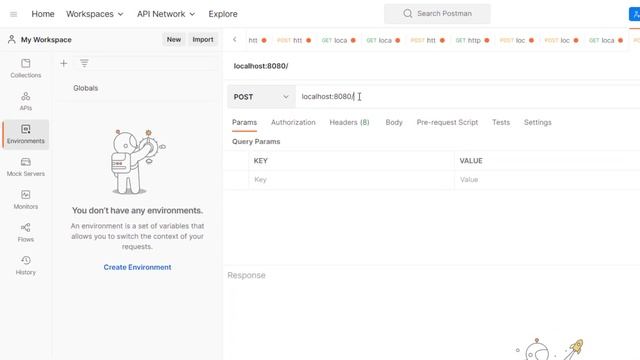Click the plus icon to add an environment
This screenshot has height=360, width=640.
point(64,63)
